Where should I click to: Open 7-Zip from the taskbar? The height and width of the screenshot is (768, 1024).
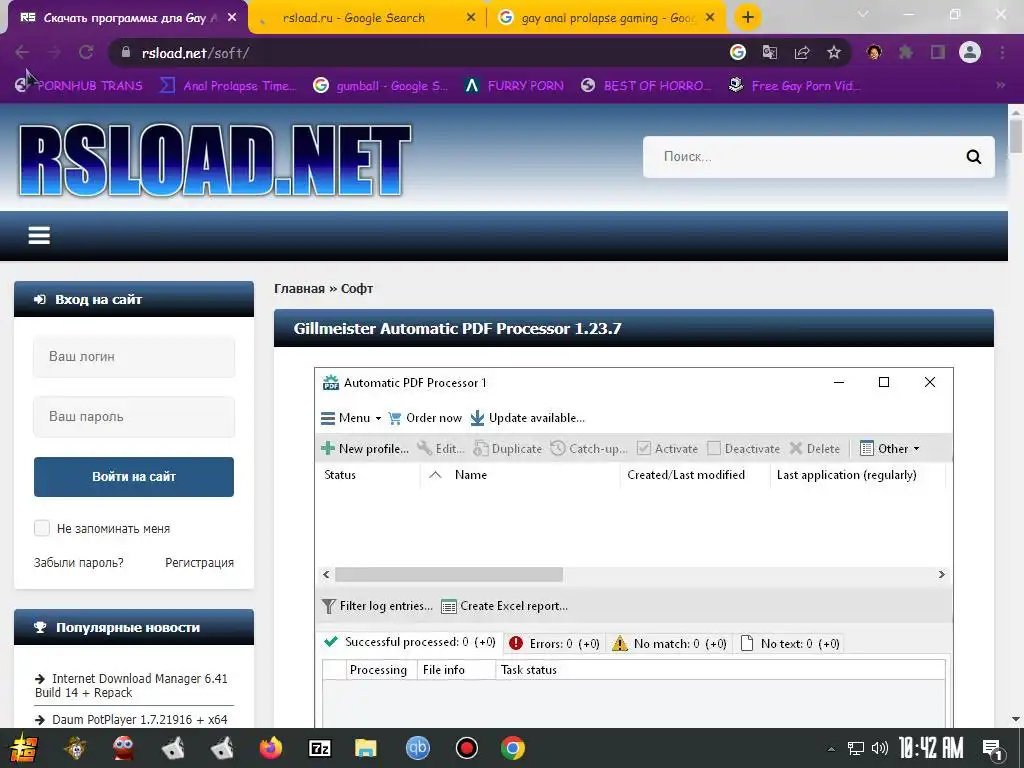(319, 748)
